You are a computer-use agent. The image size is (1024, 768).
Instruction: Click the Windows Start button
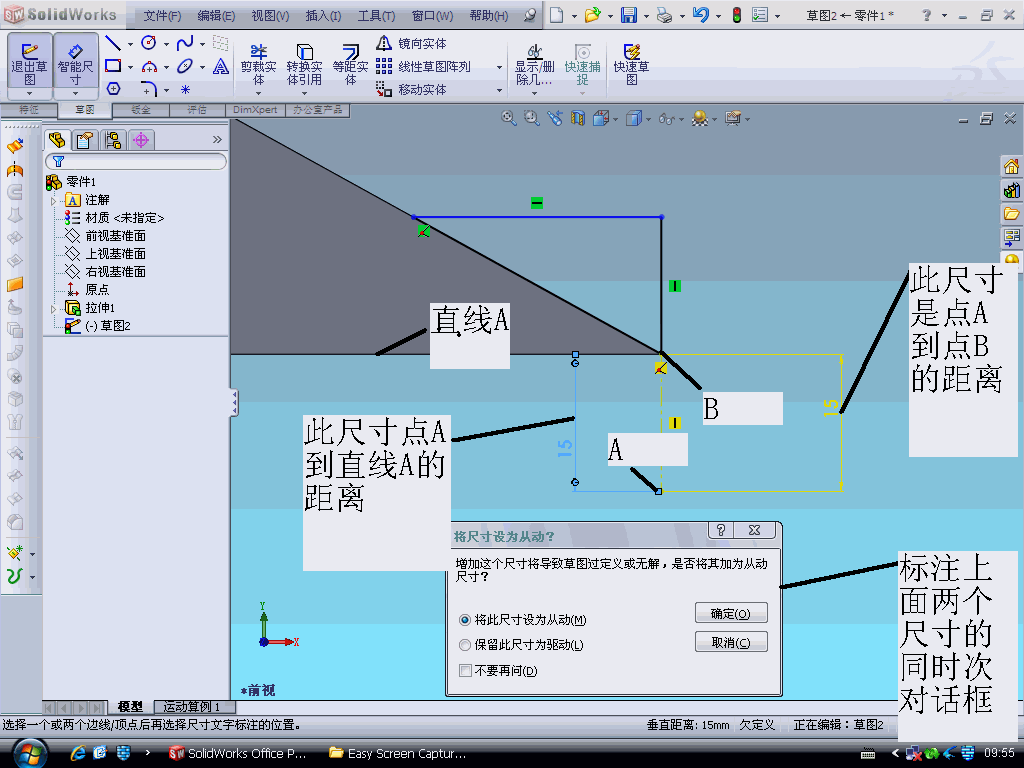coord(29,754)
